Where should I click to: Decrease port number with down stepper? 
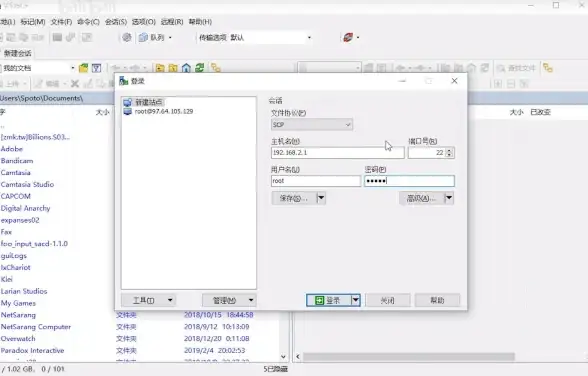click(450, 155)
